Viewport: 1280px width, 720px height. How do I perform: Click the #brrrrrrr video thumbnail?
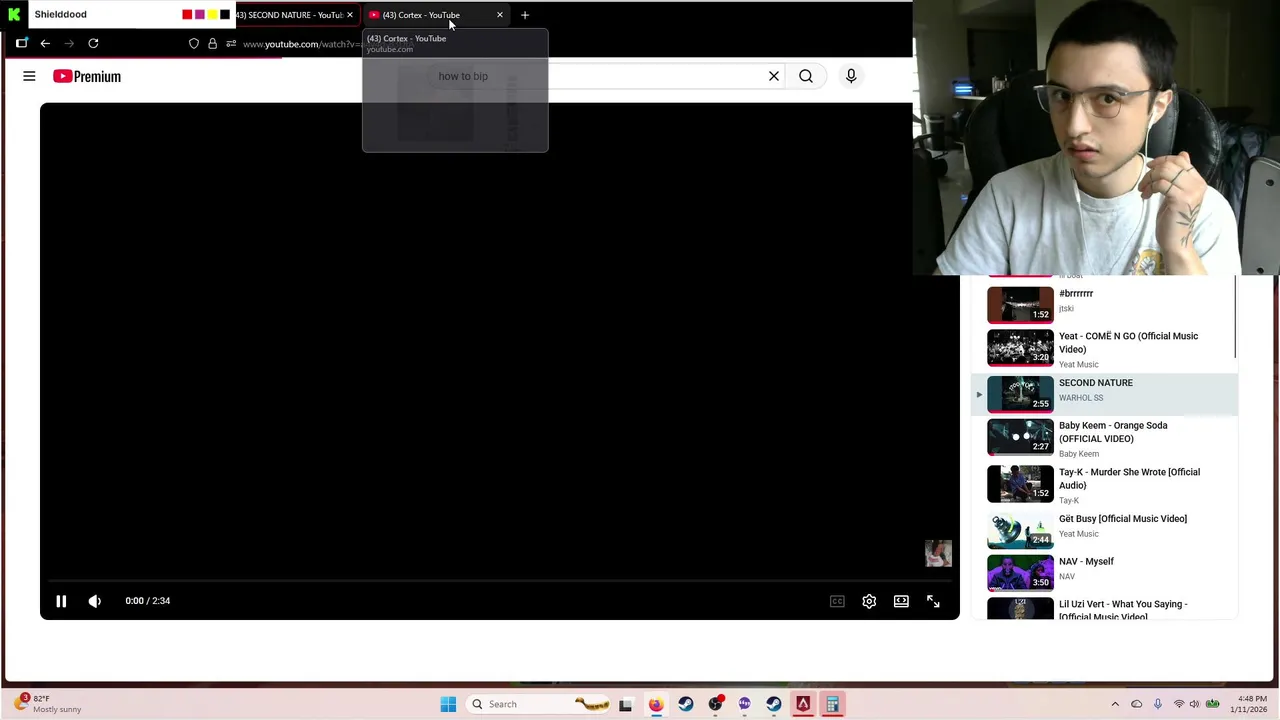tap(1020, 305)
